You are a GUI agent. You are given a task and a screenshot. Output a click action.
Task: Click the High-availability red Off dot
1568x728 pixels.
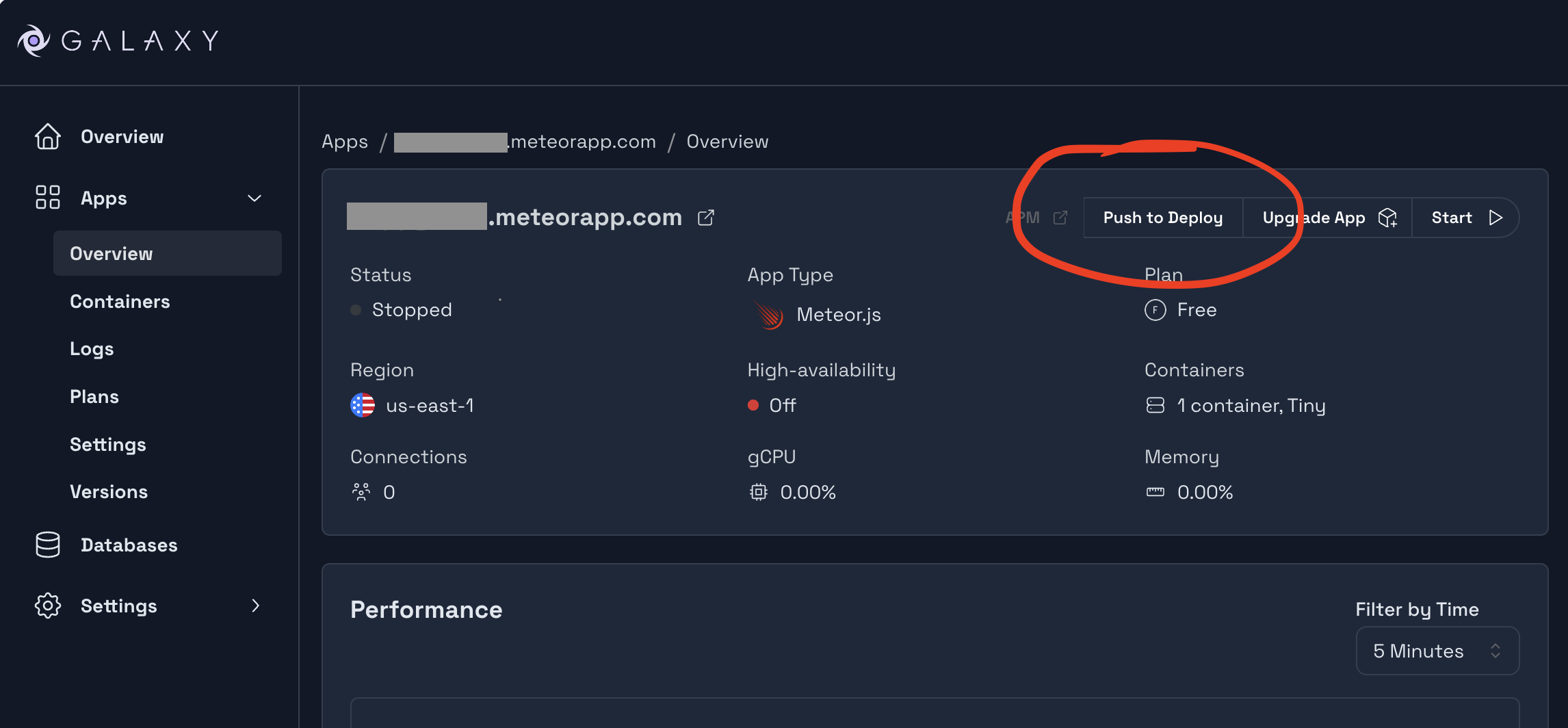(x=753, y=405)
